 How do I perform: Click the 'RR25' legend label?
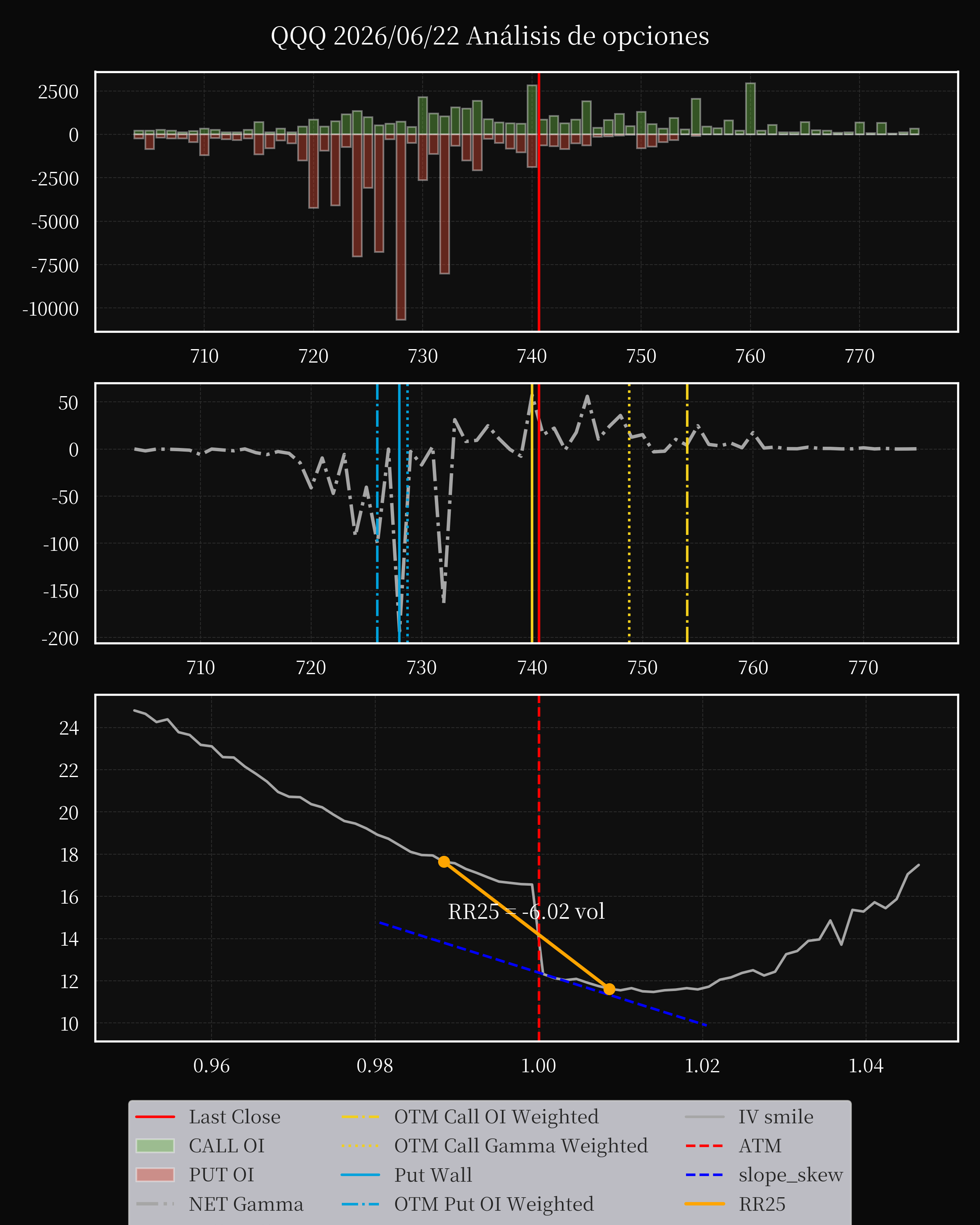tap(762, 1204)
